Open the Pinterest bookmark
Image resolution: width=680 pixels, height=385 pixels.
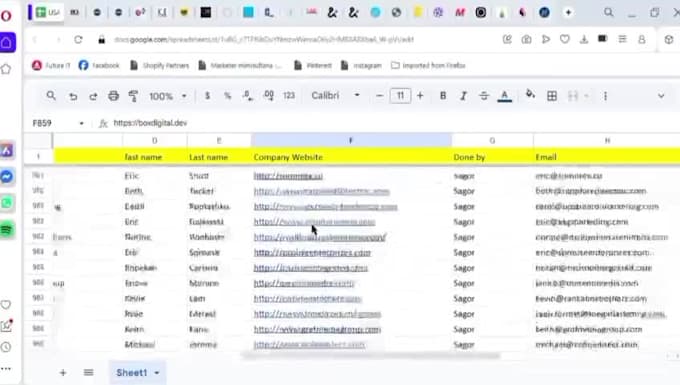tap(313, 65)
